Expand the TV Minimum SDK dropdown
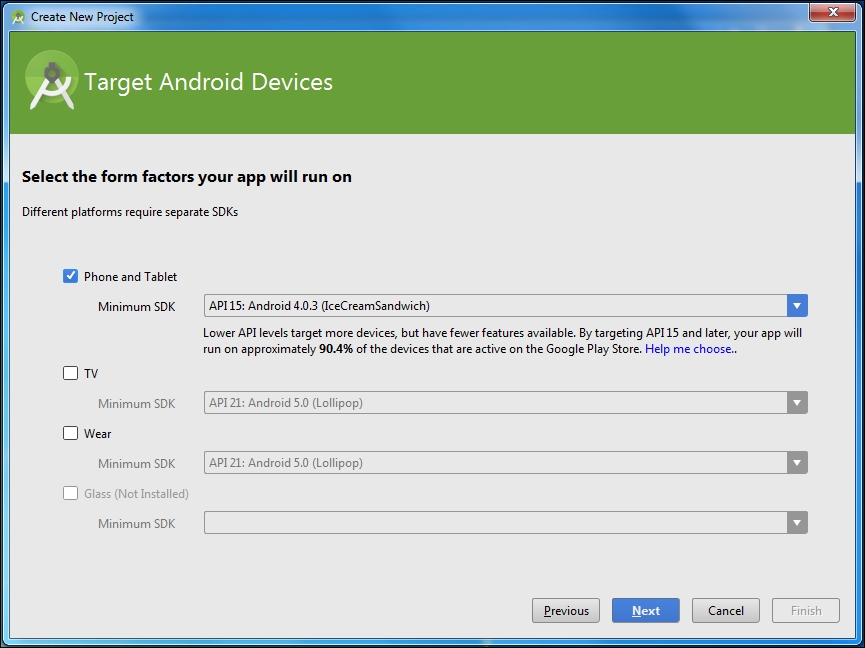This screenshot has height=648, width=865. tap(796, 403)
